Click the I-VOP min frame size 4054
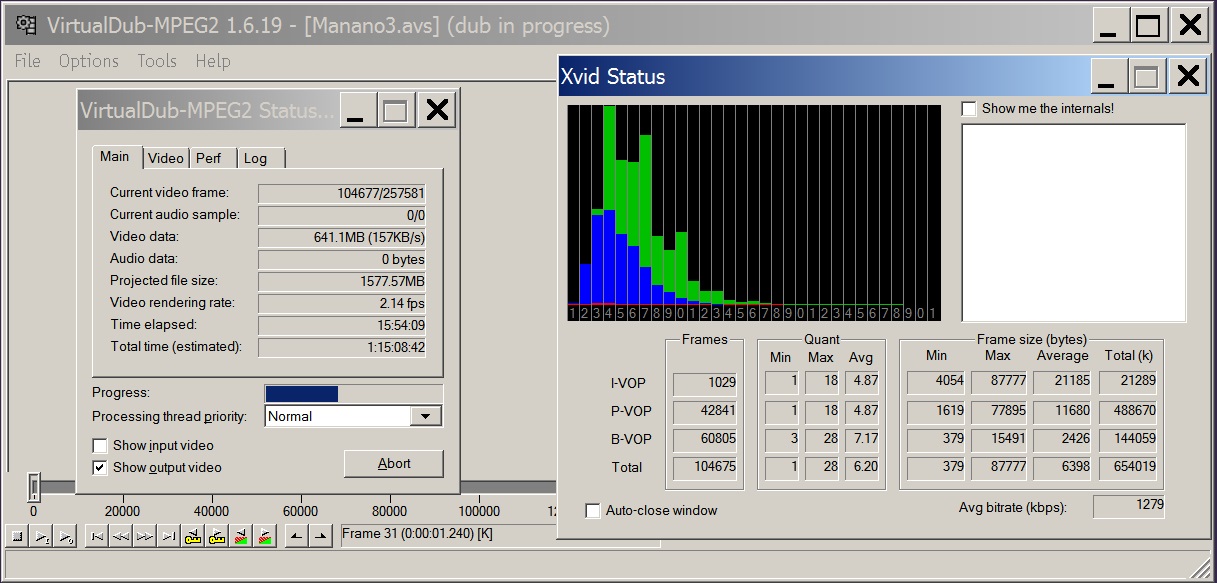The image size is (1217, 583). tap(936, 382)
